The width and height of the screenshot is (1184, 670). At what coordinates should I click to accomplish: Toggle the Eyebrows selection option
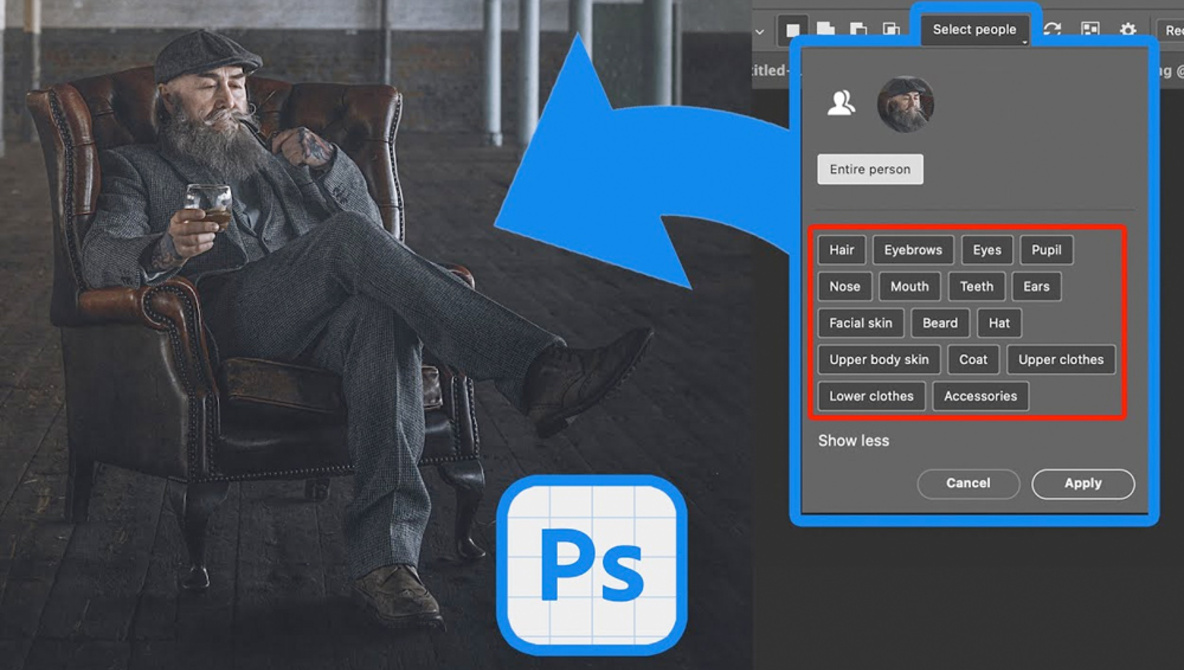click(913, 250)
